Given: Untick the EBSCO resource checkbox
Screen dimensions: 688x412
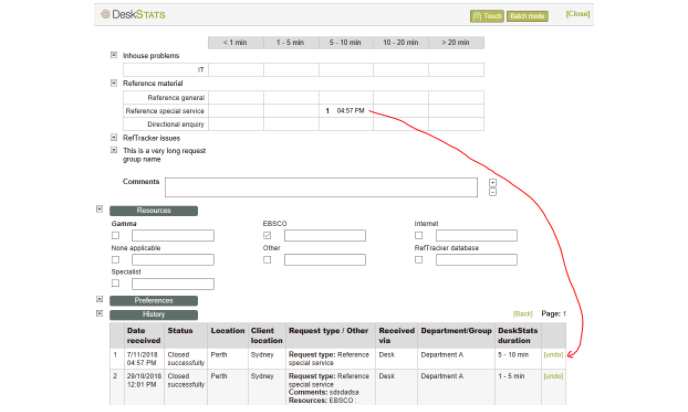Looking at the screenshot, I should [267, 235].
